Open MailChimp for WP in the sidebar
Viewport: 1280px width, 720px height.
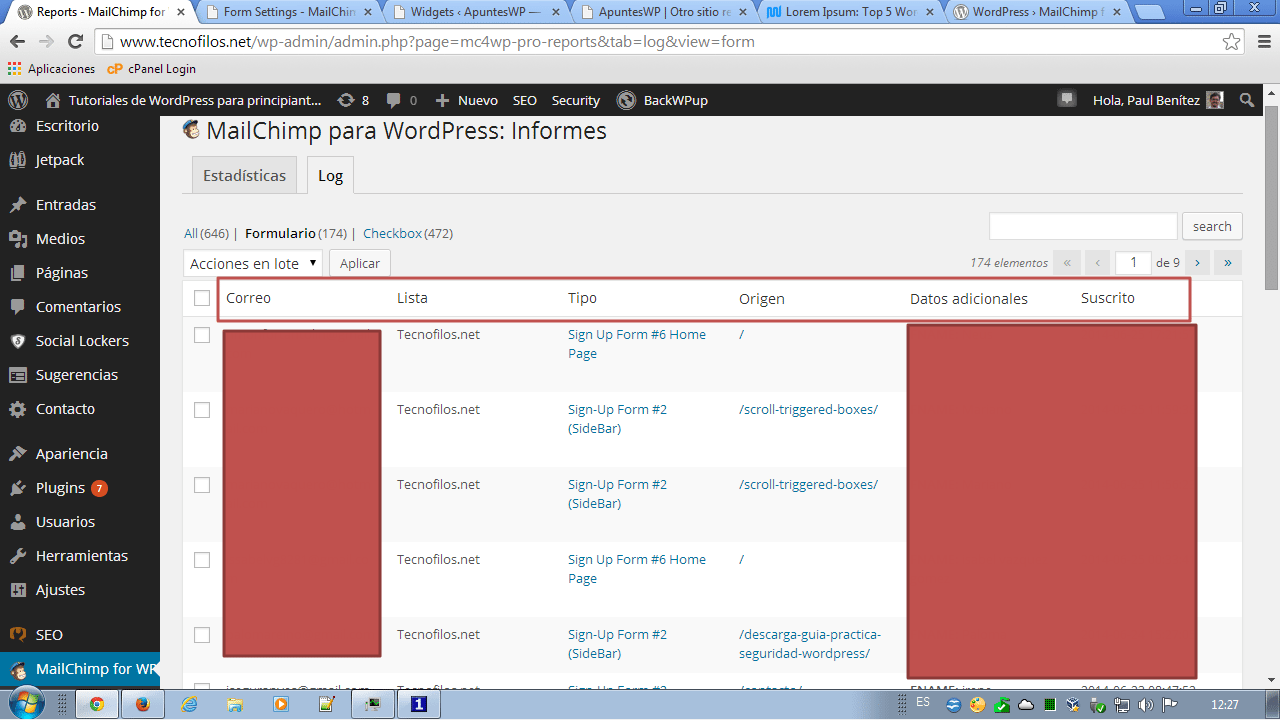coord(80,669)
